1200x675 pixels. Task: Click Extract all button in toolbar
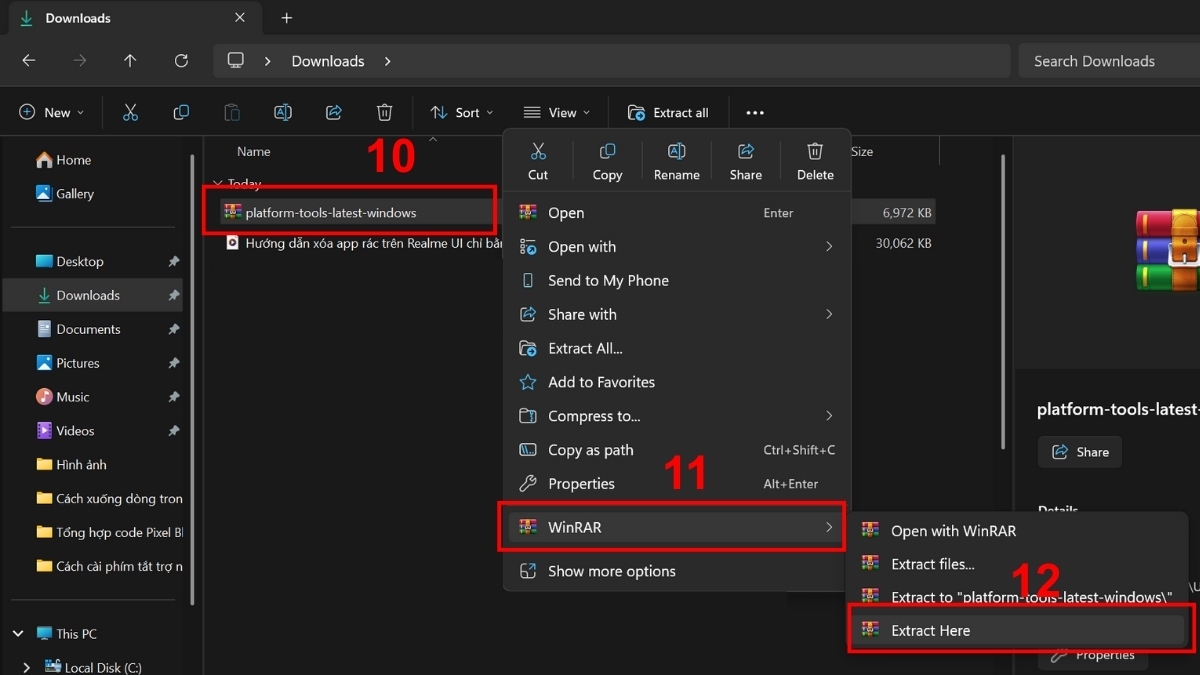[668, 113]
